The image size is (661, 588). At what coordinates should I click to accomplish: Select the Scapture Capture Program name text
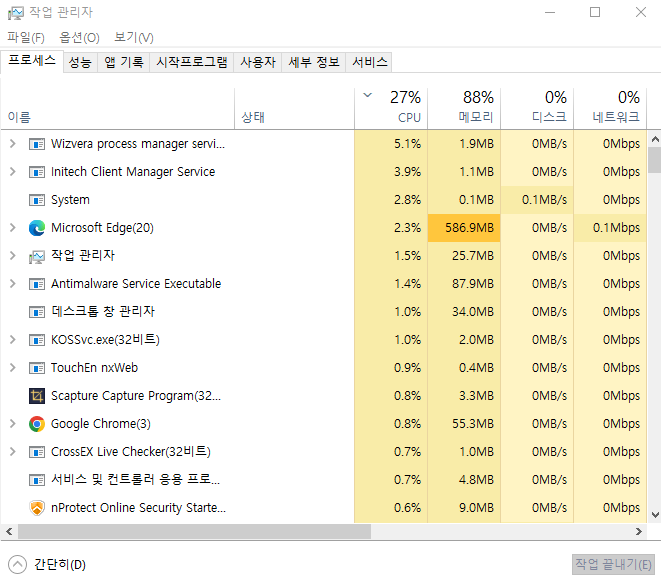click(x=136, y=396)
